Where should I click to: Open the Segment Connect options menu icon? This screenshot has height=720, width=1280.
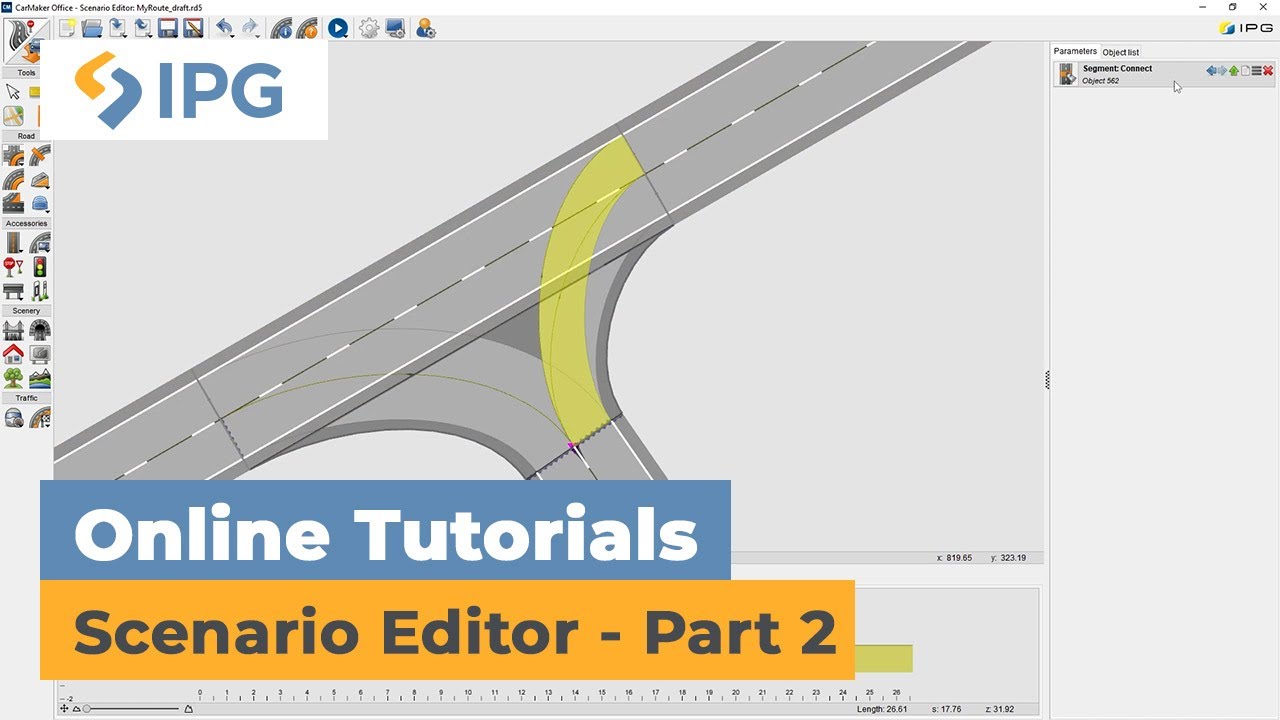pos(1257,70)
